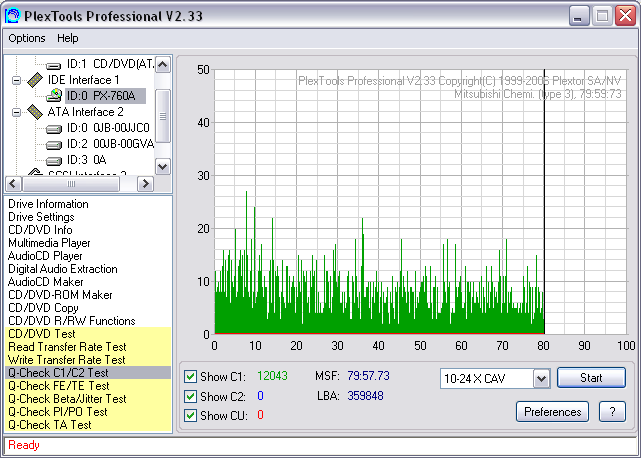Image resolution: width=641 pixels, height=458 pixels.
Task: Click the disc drive icon beside PX-760A
Action: (x=54, y=96)
